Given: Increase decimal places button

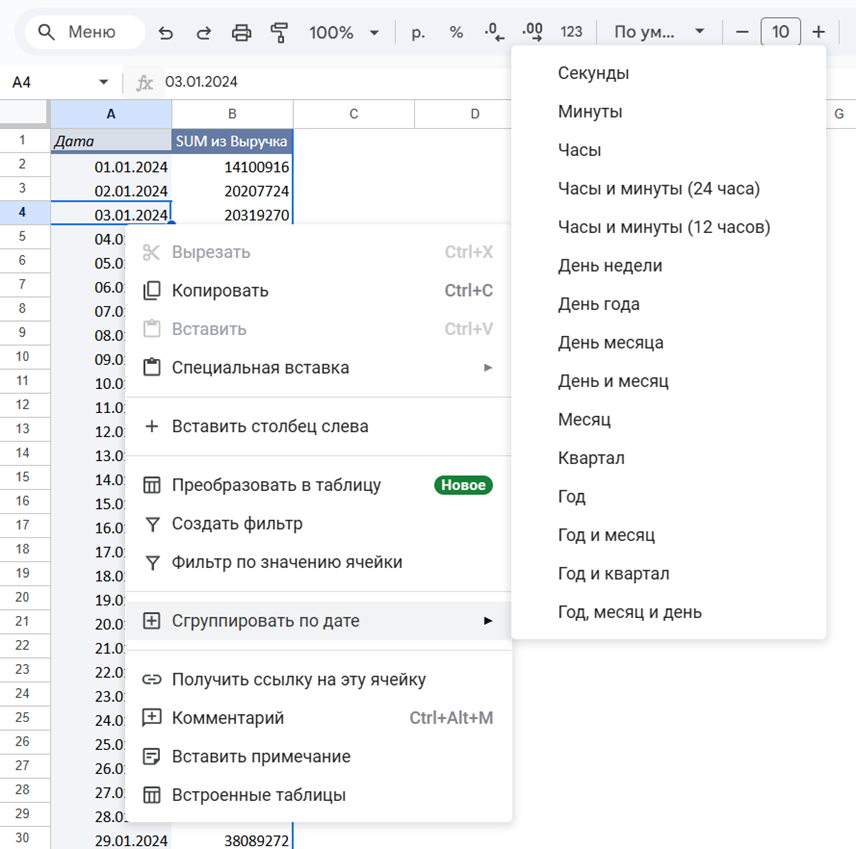Looking at the screenshot, I should pyautogui.click(x=533, y=33).
